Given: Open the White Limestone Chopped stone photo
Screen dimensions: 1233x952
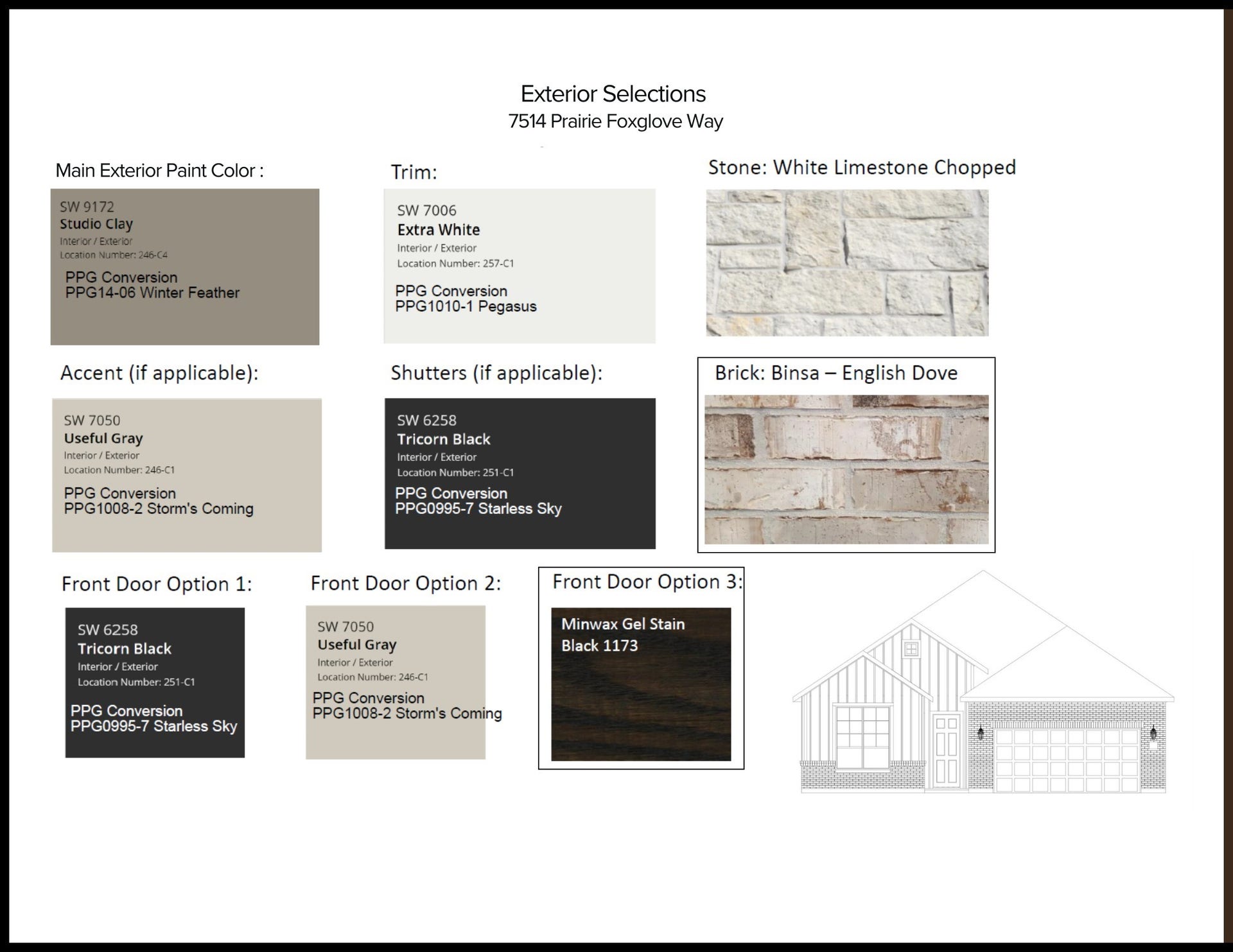Looking at the screenshot, I should pyautogui.click(x=847, y=263).
